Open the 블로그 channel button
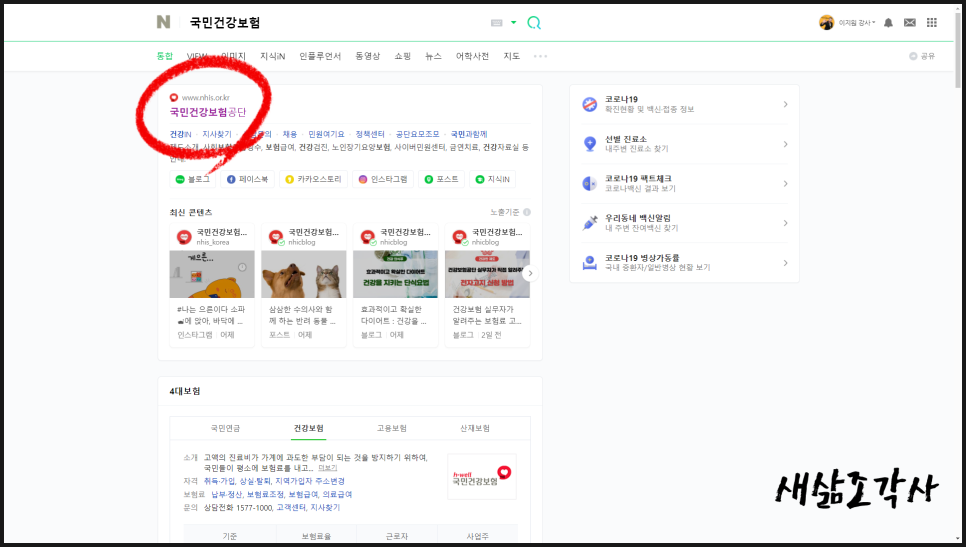 click(x=193, y=179)
